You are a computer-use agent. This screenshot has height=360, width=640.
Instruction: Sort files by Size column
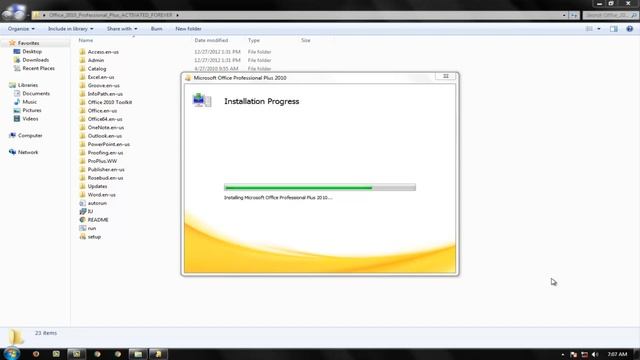(306, 40)
